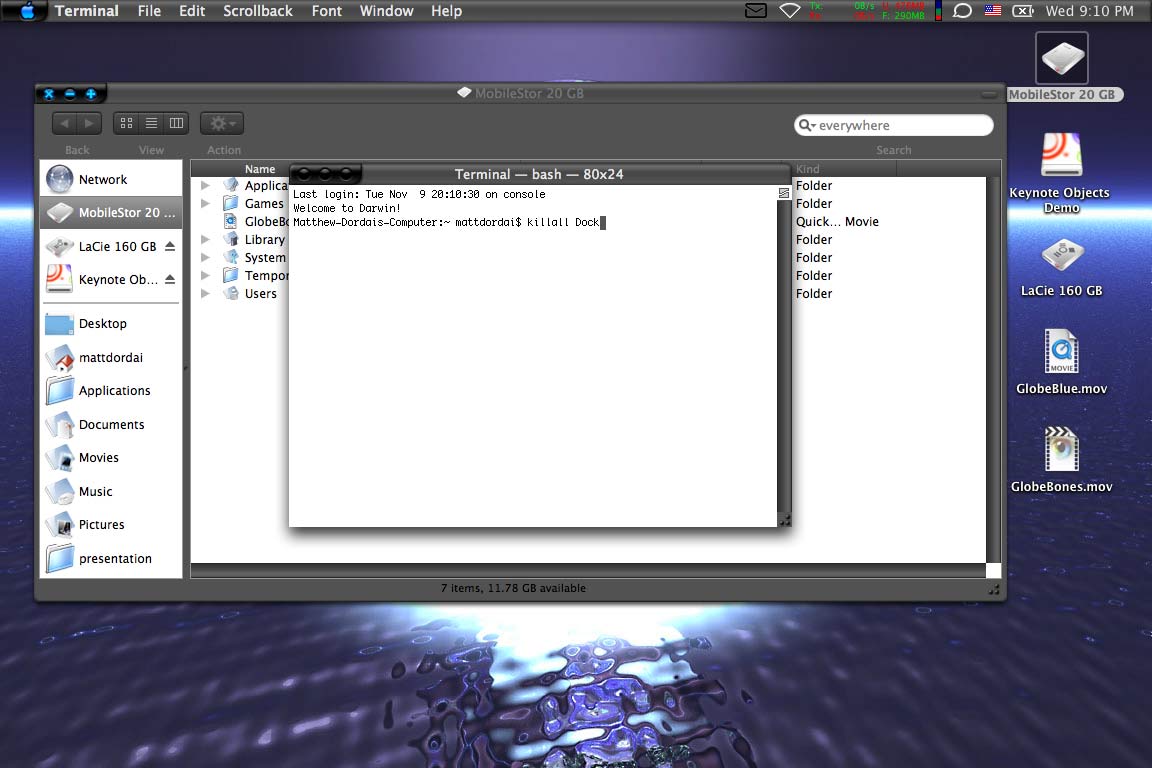
Task: Click the Finder toolbar toggle pill button
Action: pos(989,94)
